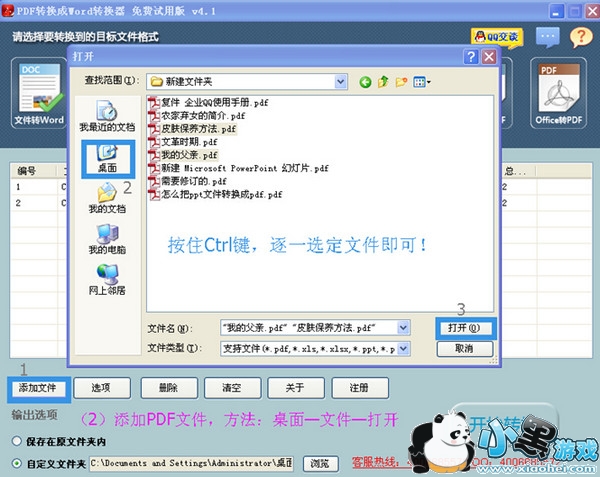
Task: Select file 我的父亲.pdf
Action: tap(183, 155)
